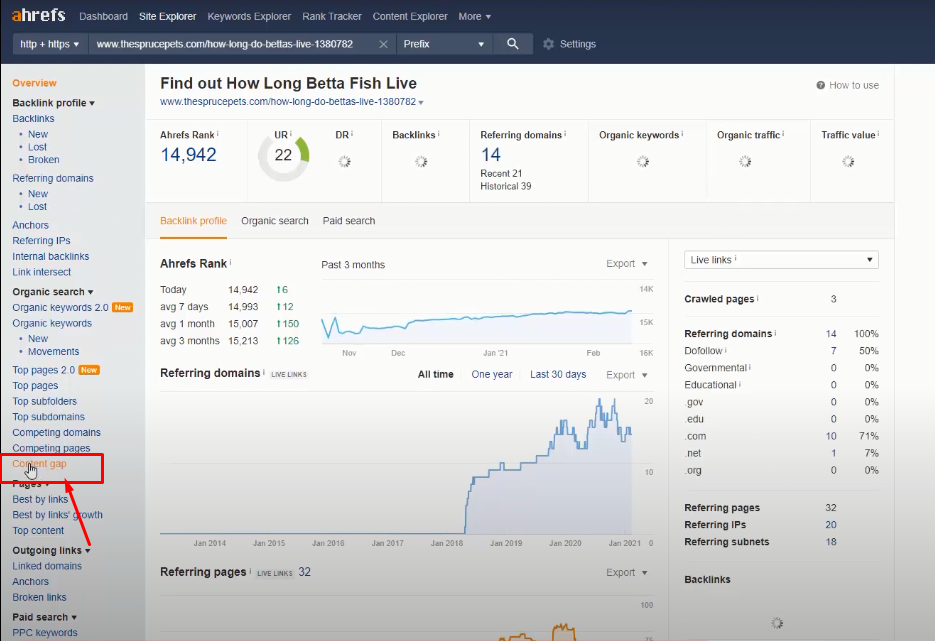Select All time range
The height and width of the screenshot is (641, 935).
click(435, 374)
